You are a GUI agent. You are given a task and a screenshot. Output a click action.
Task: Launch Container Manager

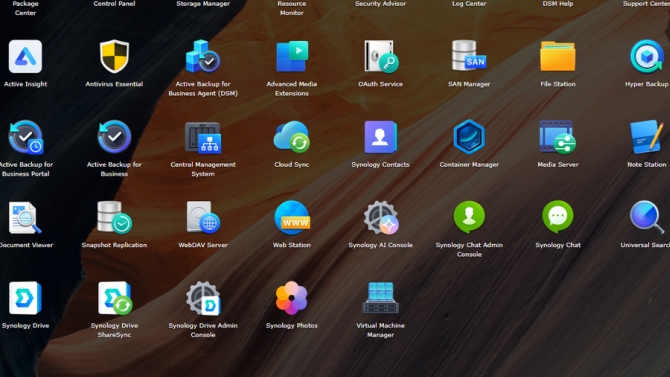[x=469, y=137]
